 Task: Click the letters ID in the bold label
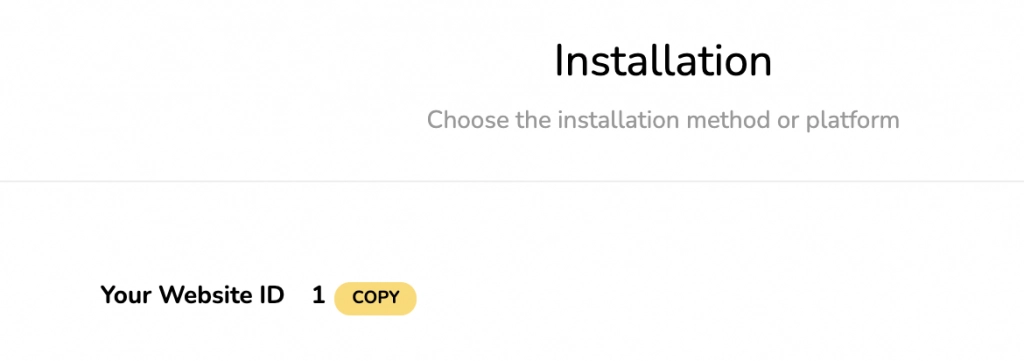[x=268, y=296]
